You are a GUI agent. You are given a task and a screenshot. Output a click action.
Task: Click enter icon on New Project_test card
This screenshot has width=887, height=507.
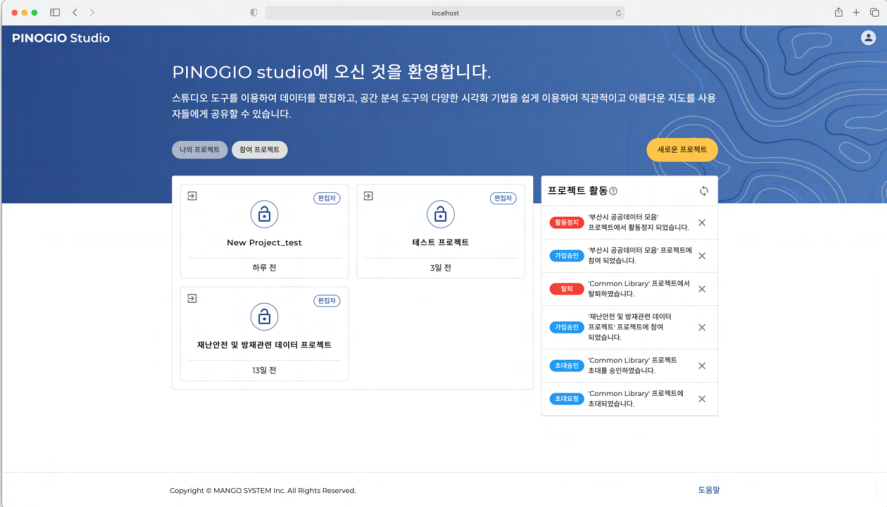192,196
